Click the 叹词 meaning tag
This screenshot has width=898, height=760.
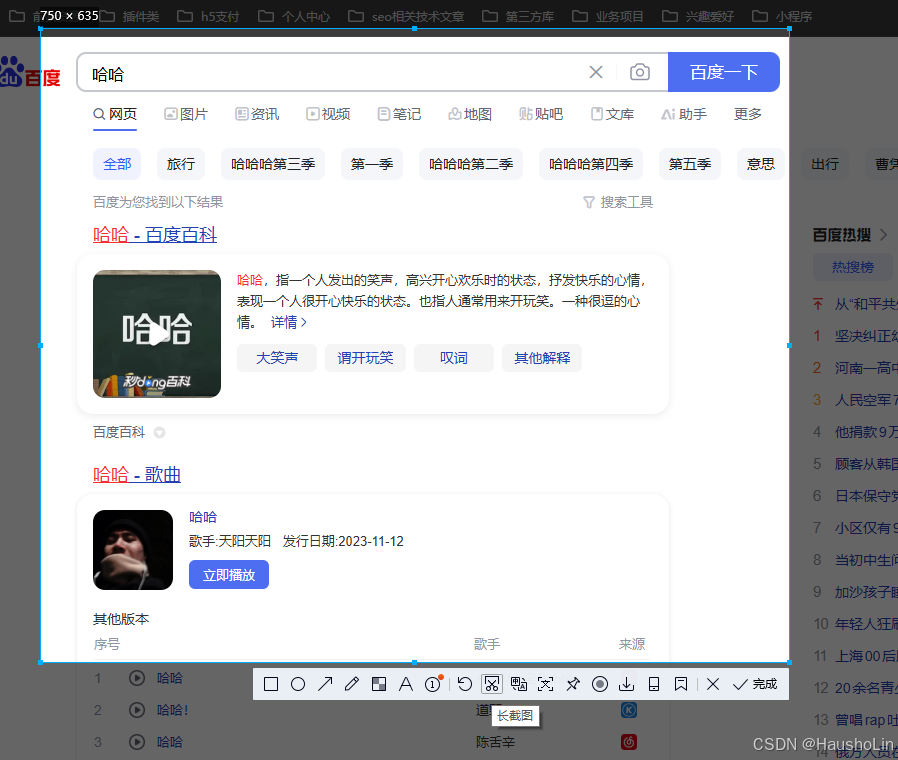[454, 358]
